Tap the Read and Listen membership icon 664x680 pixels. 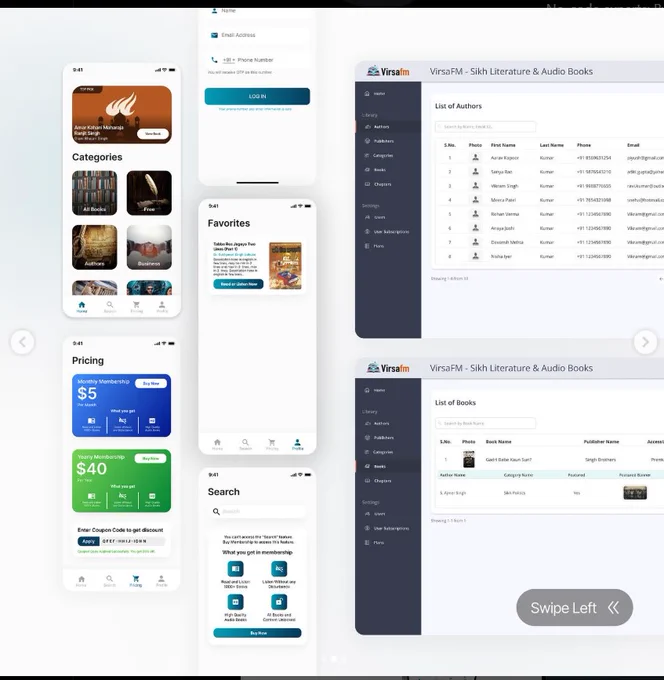point(236,569)
